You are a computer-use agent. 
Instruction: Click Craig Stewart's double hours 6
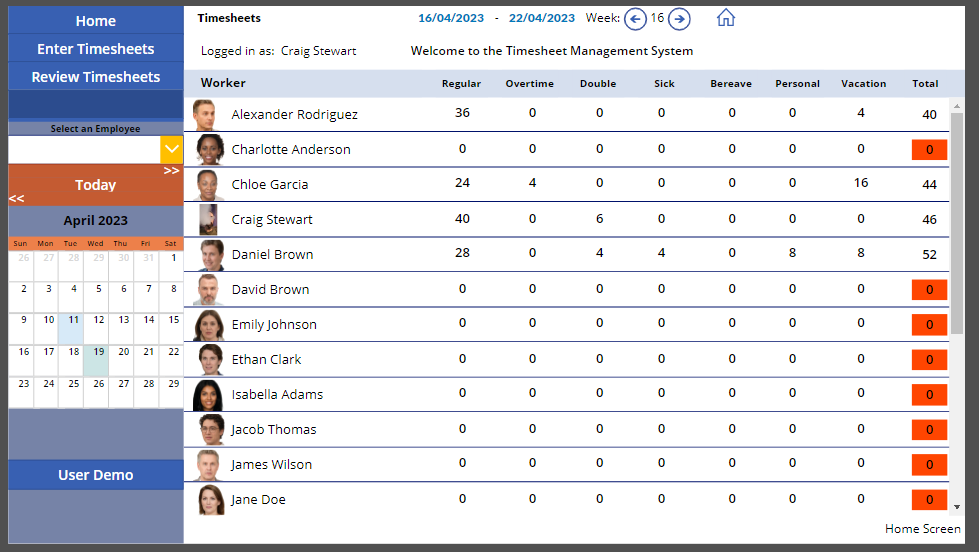click(599, 219)
